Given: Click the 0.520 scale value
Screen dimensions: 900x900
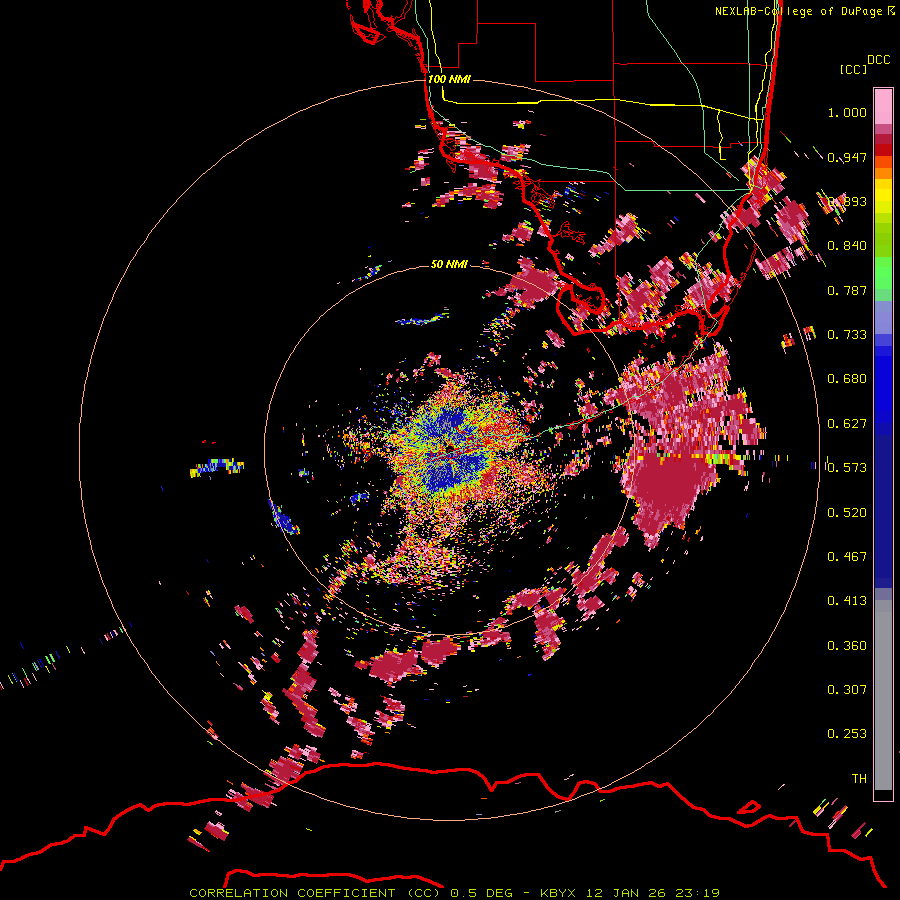Looking at the screenshot, I should coord(847,513).
